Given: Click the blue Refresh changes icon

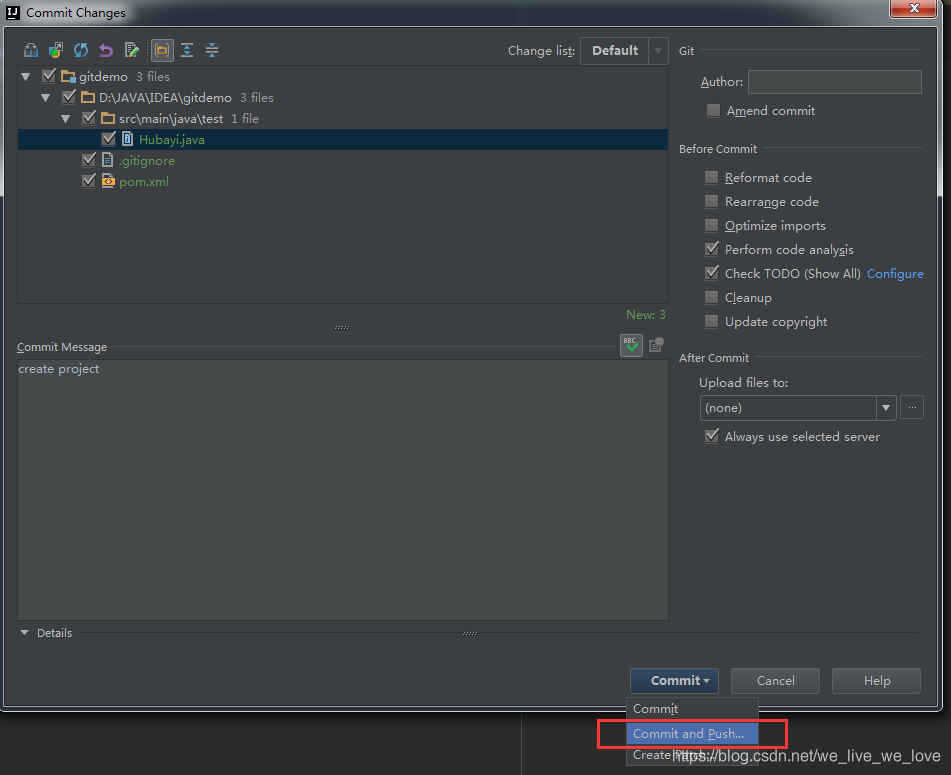Looking at the screenshot, I should (x=81, y=50).
